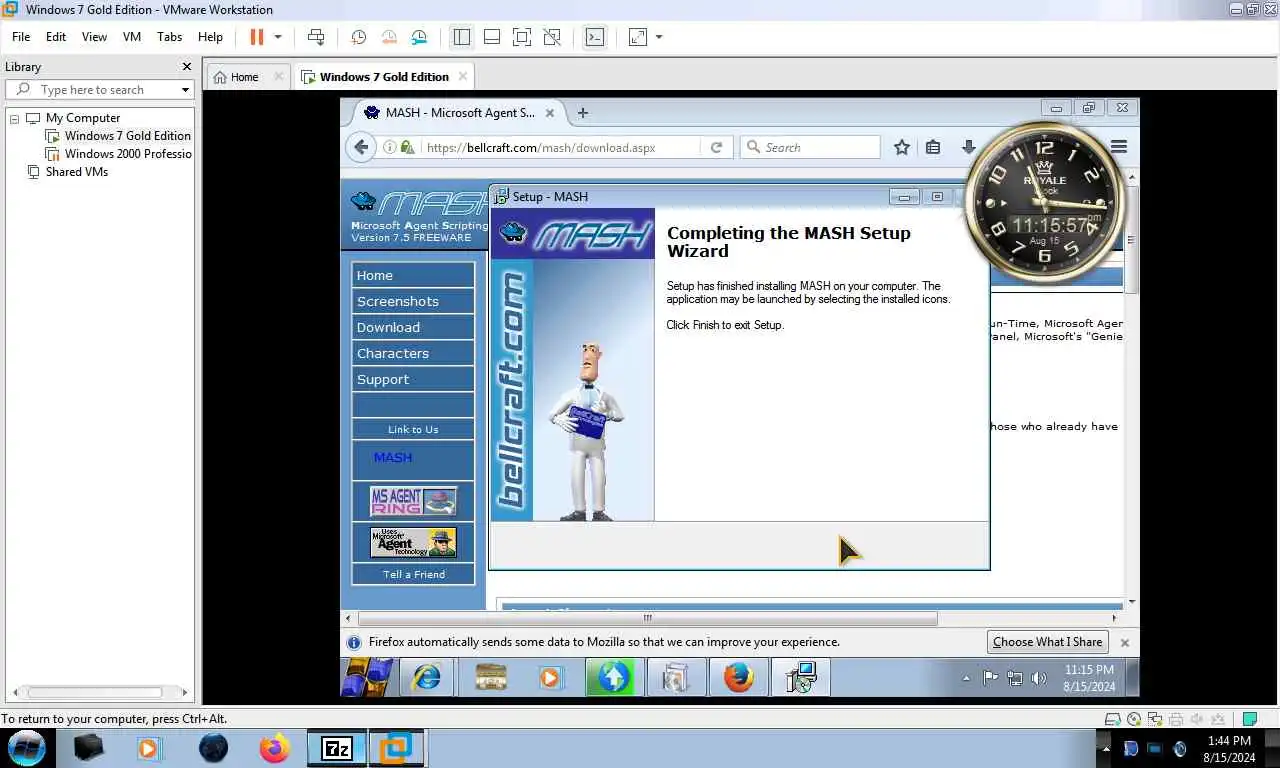Screen dimensions: 1280x768
Task: Dismiss the Firefox data notification bar
Action: coord(1124,642)
